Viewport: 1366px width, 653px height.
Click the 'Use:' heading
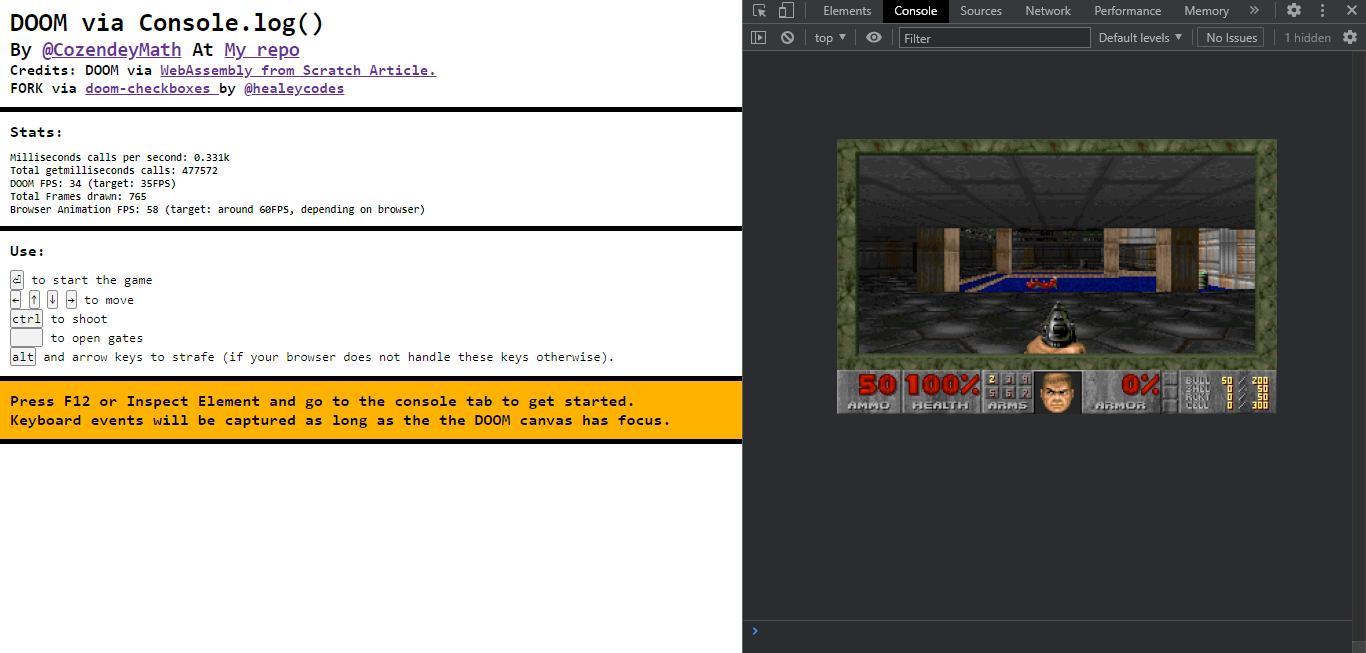click(x=27, y=251)
